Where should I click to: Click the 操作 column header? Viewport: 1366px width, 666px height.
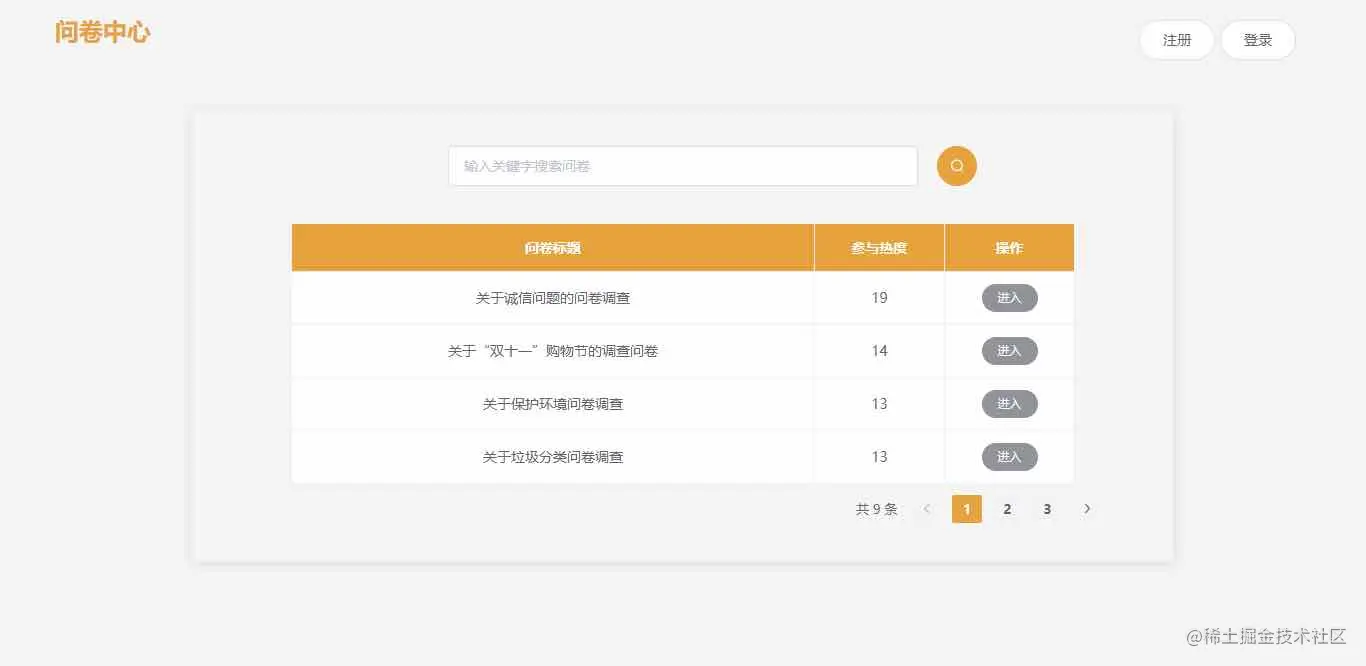1009,248
